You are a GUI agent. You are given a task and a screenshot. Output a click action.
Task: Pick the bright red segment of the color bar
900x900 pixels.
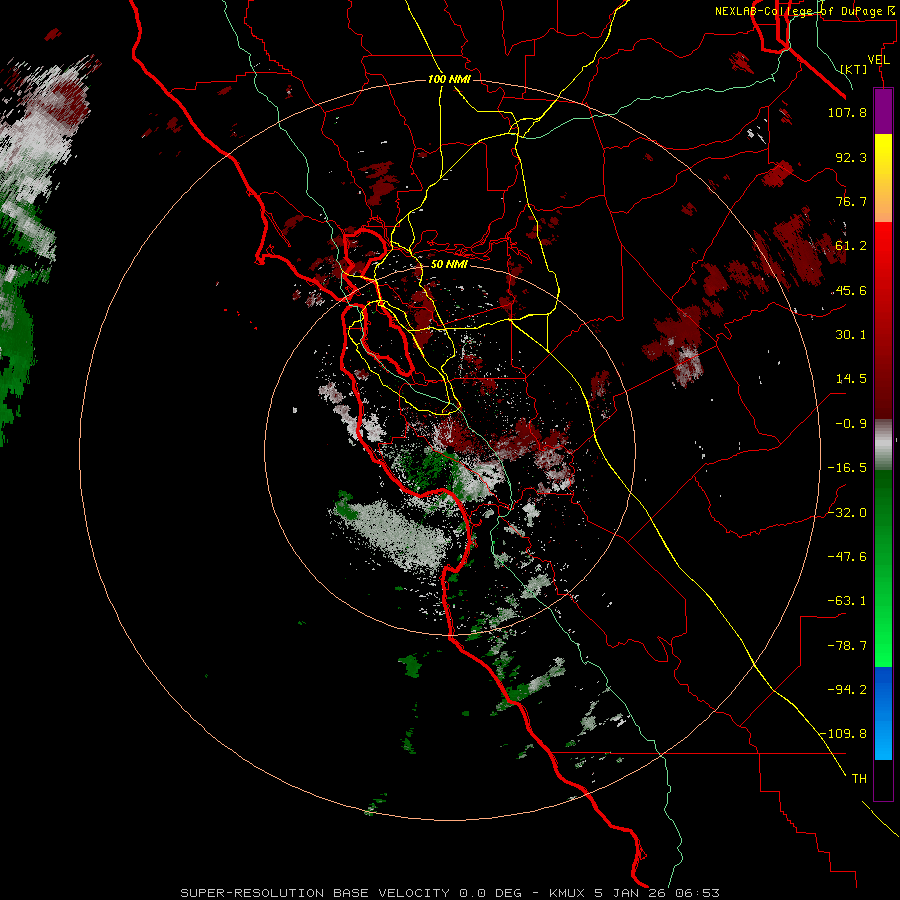click(x=883, y=255)
